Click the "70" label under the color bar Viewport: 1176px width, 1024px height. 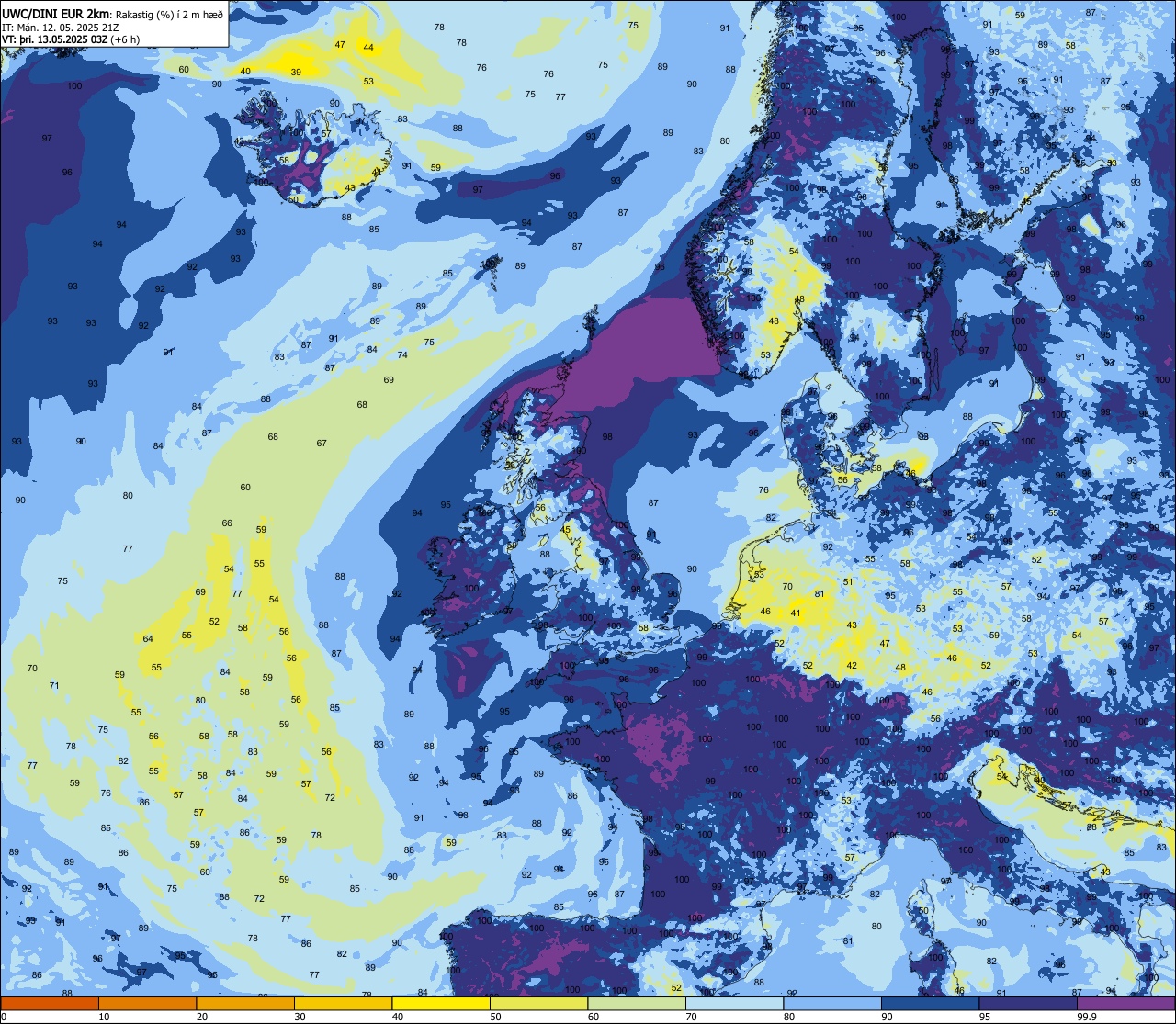[691, 1017]
